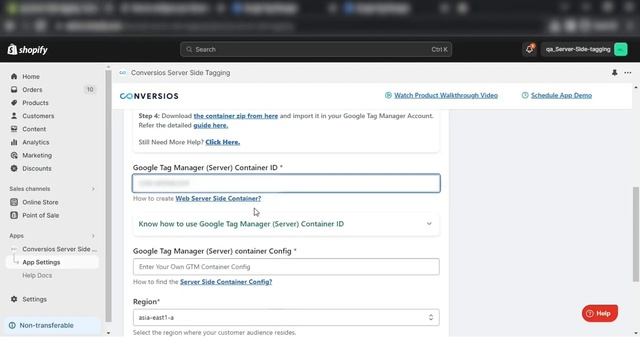Click the Analytics bar chart icon
This screenshot has height=360, width=640.
(x=14, y=142)
